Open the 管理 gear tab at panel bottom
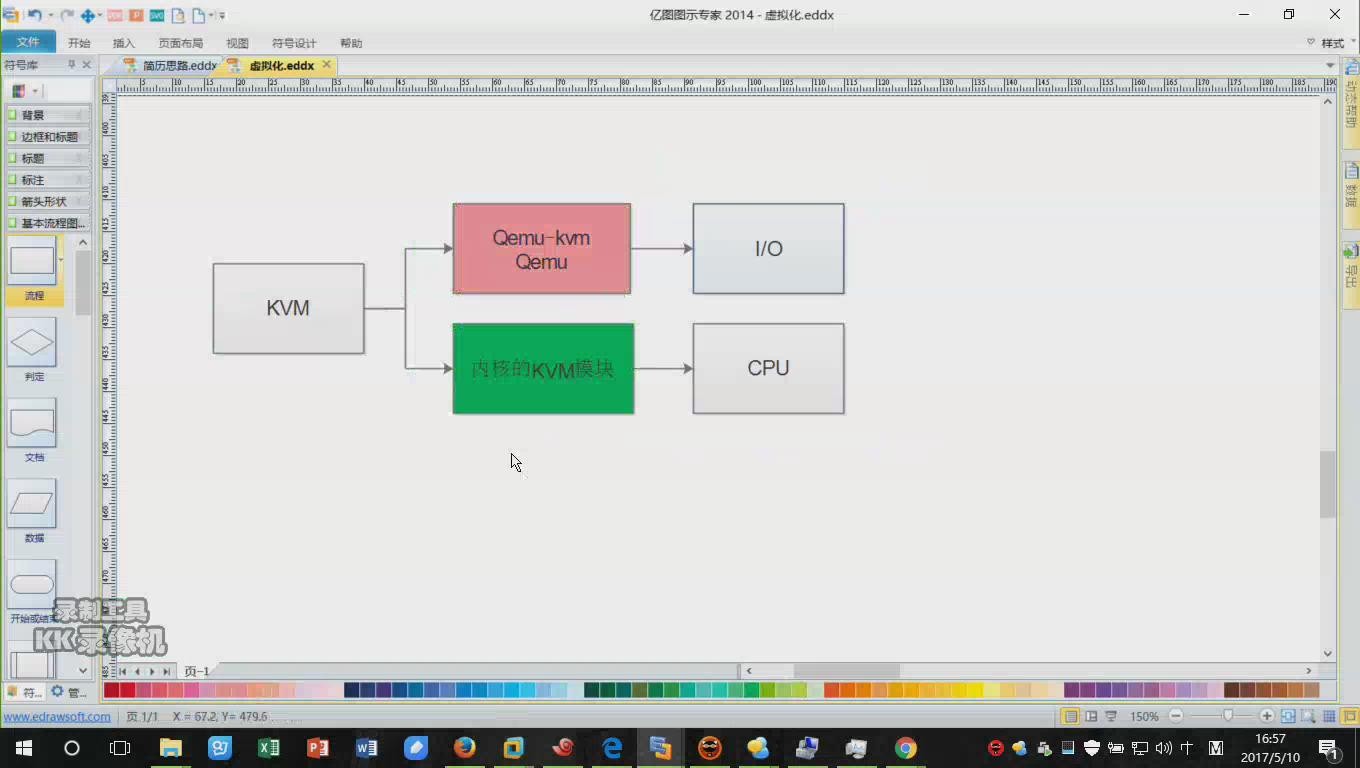The height and width of the screenshot is (768, 1360). (70, 691)
